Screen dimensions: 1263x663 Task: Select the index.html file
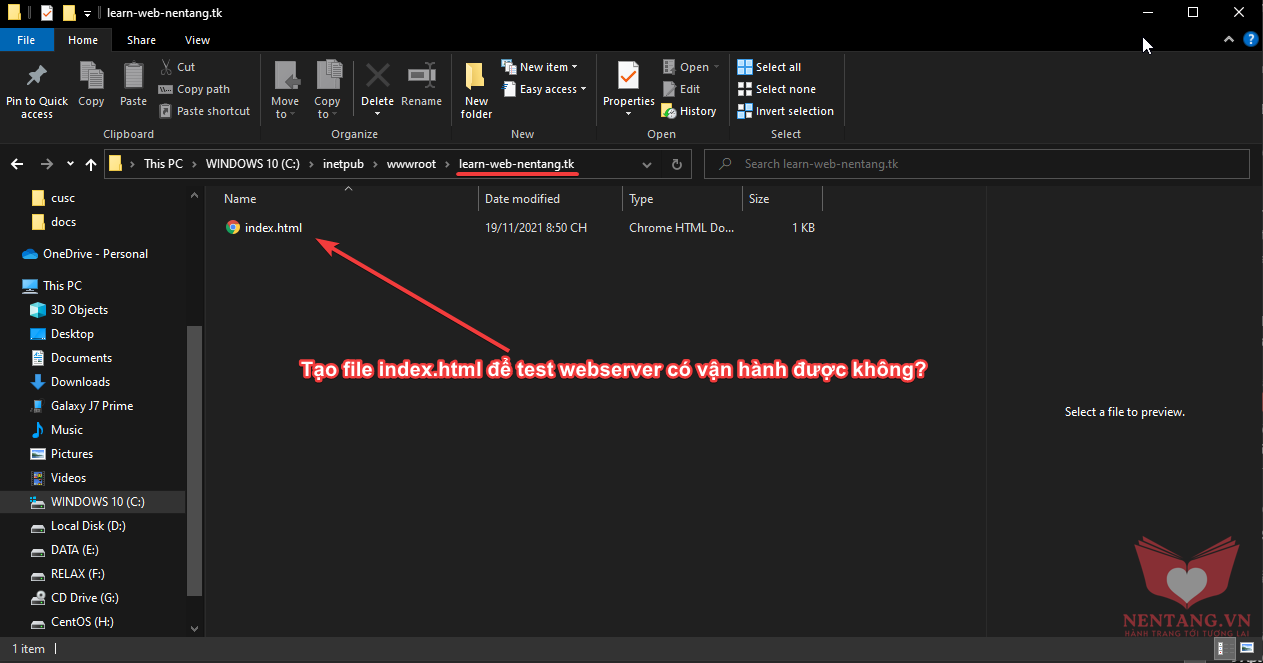[x=273, y=228]
